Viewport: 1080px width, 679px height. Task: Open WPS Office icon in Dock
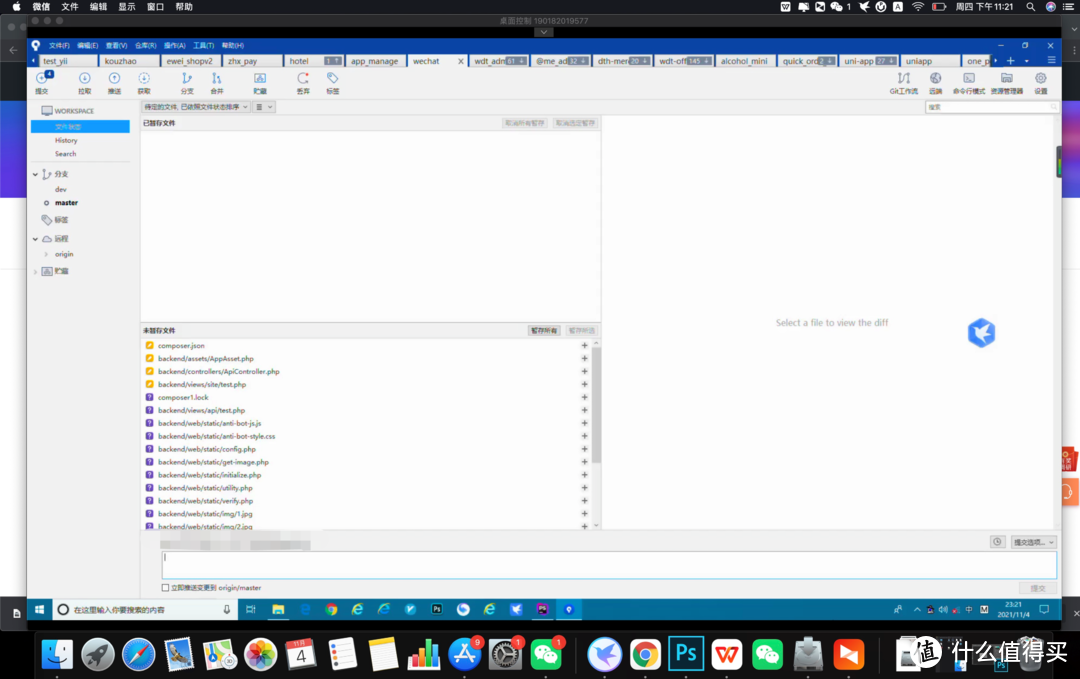tap(727, 654)
